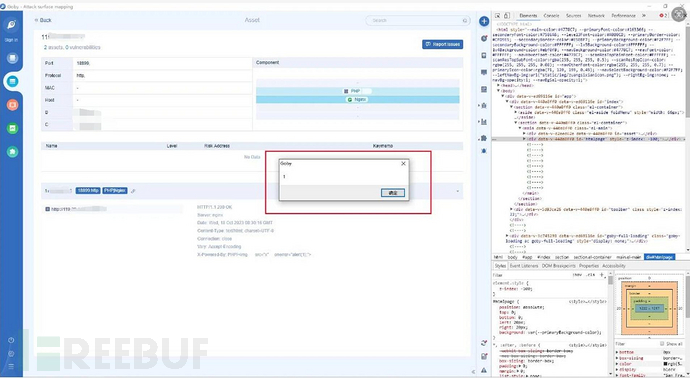The width and height of the screenshot is (690, 378).
Task: Open the green report icon in sidebar
Action: (12, 128)
